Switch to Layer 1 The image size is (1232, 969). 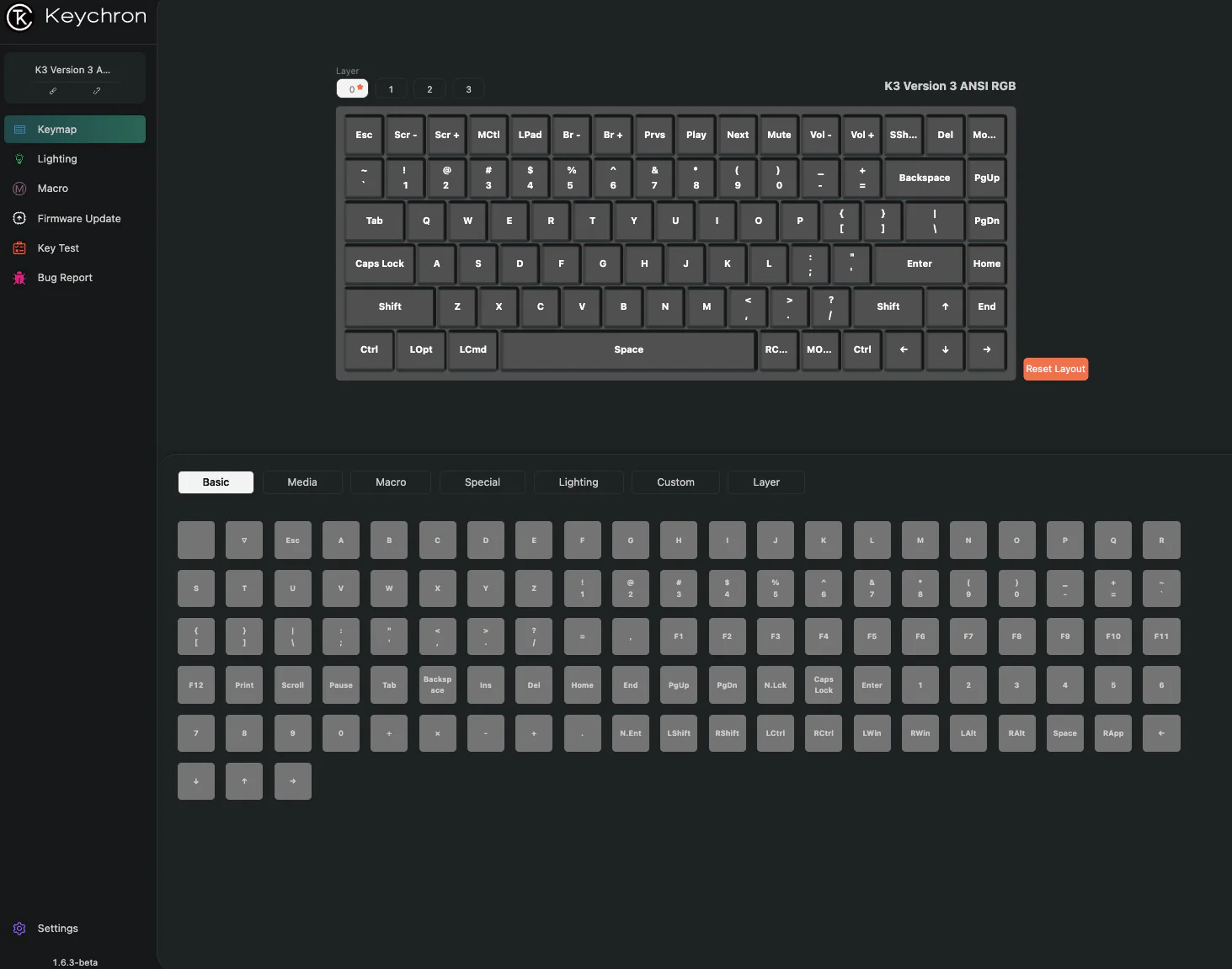click(x=391, y=88)
